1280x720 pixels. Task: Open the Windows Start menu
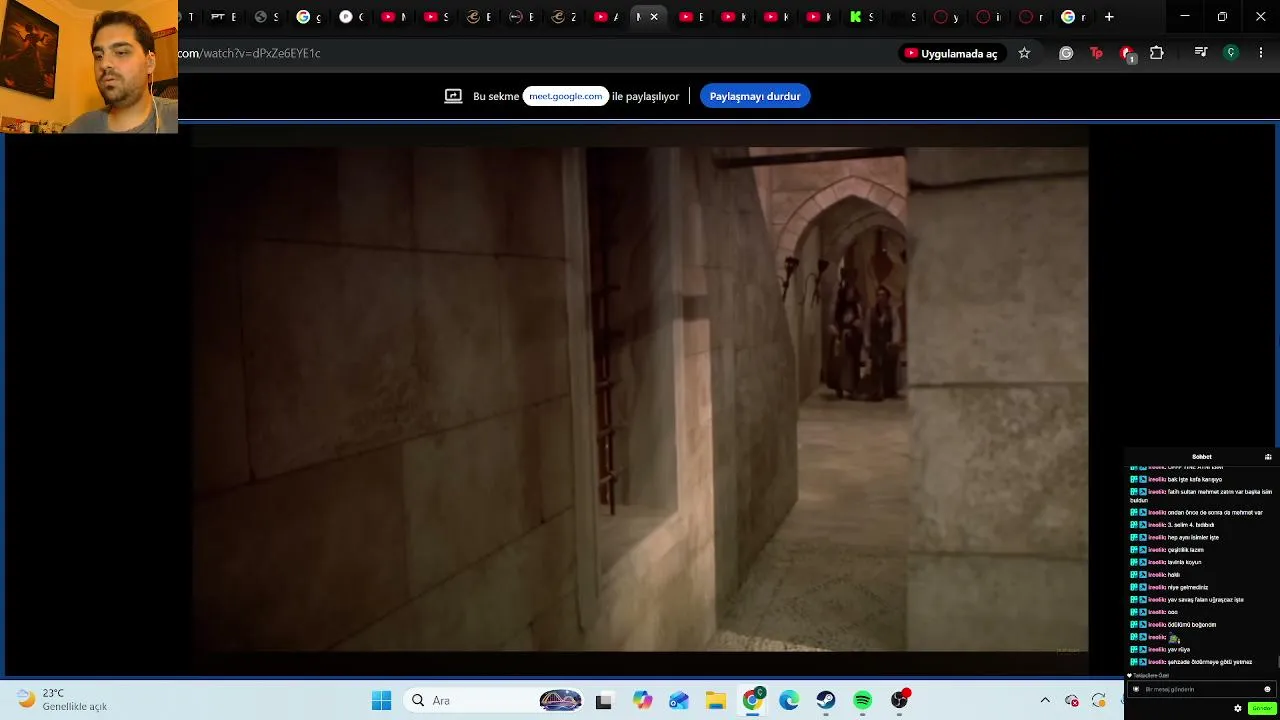(x=381, y=701)
